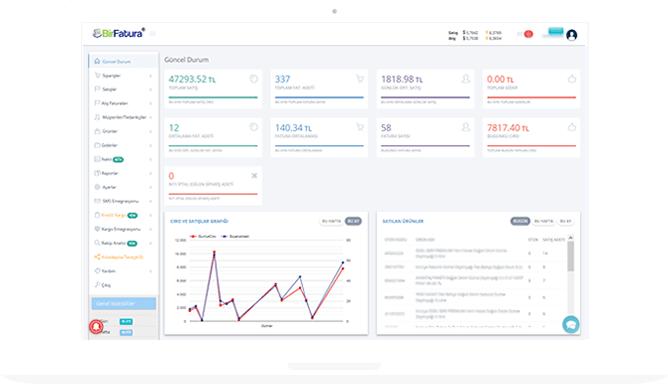Image resolution: width=668 pixels, height=384 pixels.
Task: Click the power icon beside Yardım
Action: [97, 271]
